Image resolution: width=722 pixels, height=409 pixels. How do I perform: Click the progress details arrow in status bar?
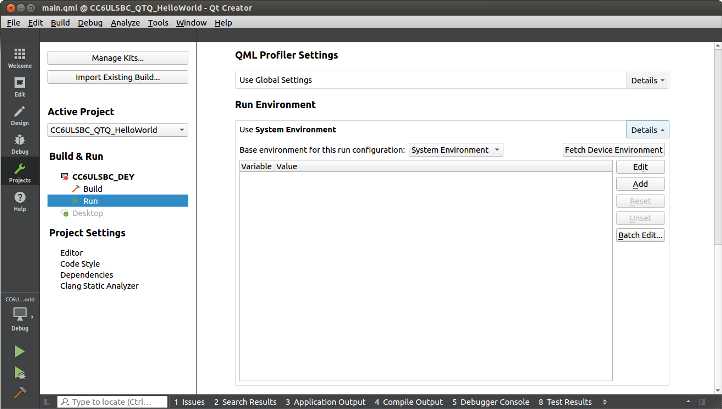[688, 402]
